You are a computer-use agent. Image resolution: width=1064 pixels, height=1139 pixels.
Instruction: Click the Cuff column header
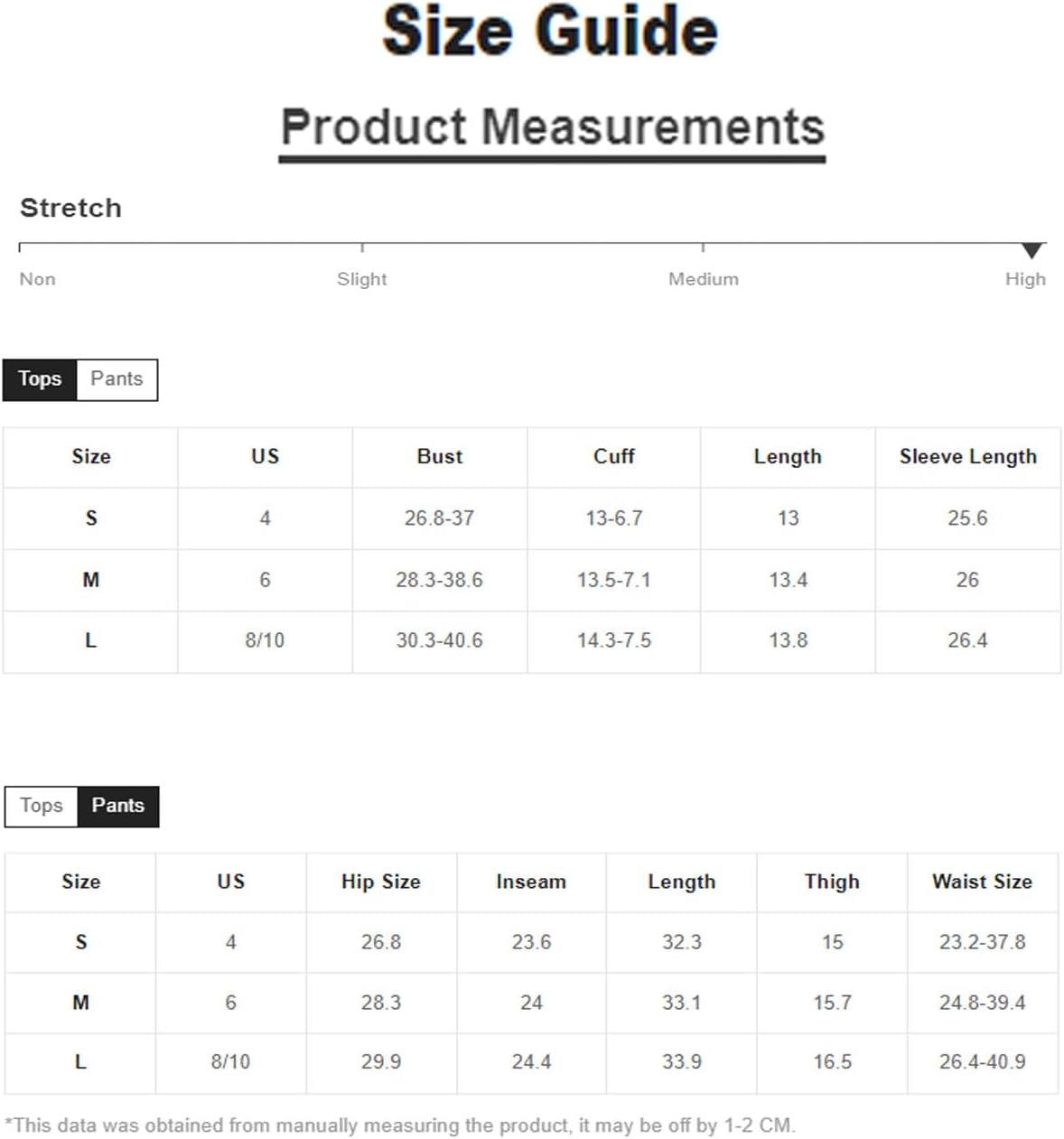pos(613,457)
